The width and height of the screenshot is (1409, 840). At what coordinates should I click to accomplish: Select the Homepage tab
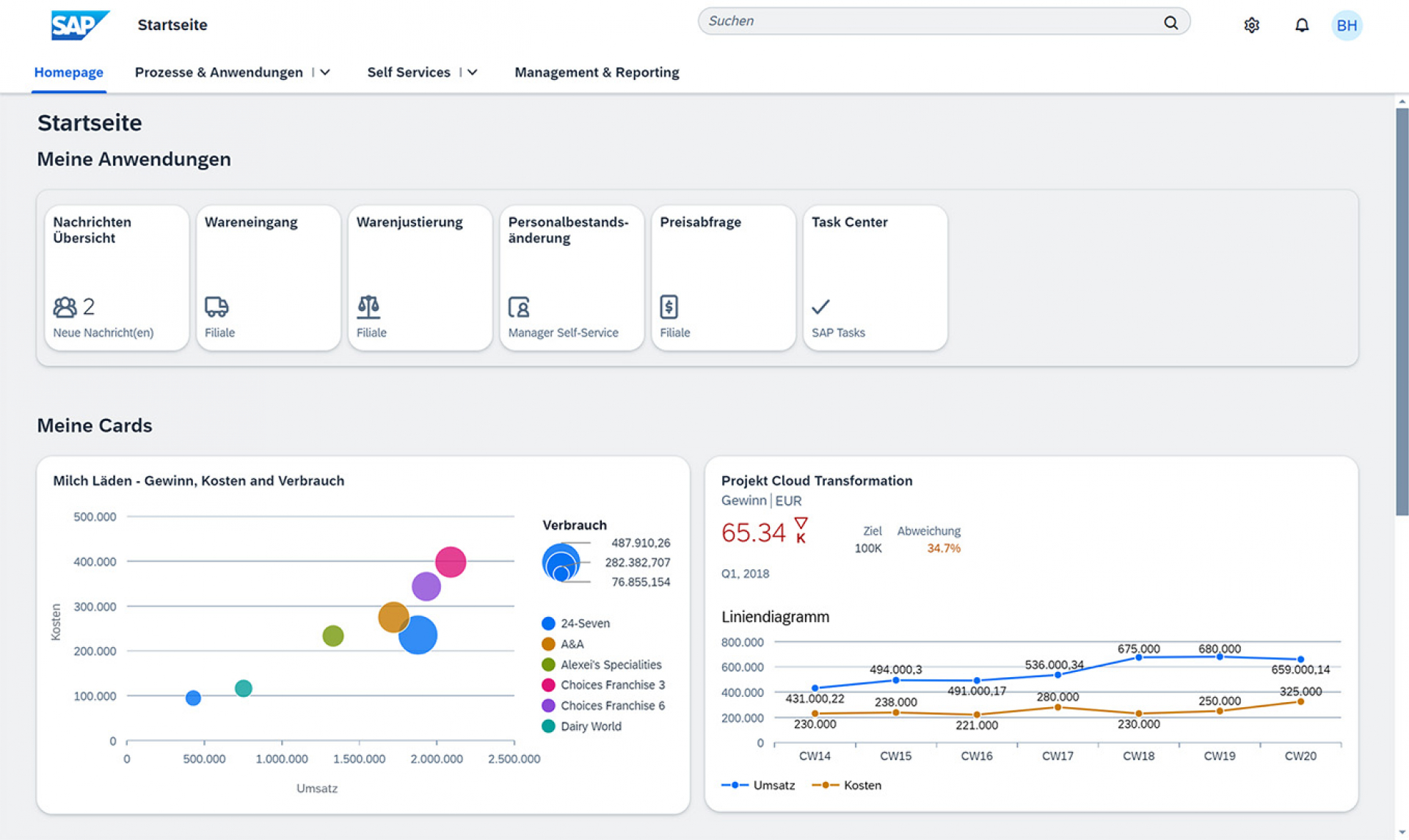(x=69, y=73)
